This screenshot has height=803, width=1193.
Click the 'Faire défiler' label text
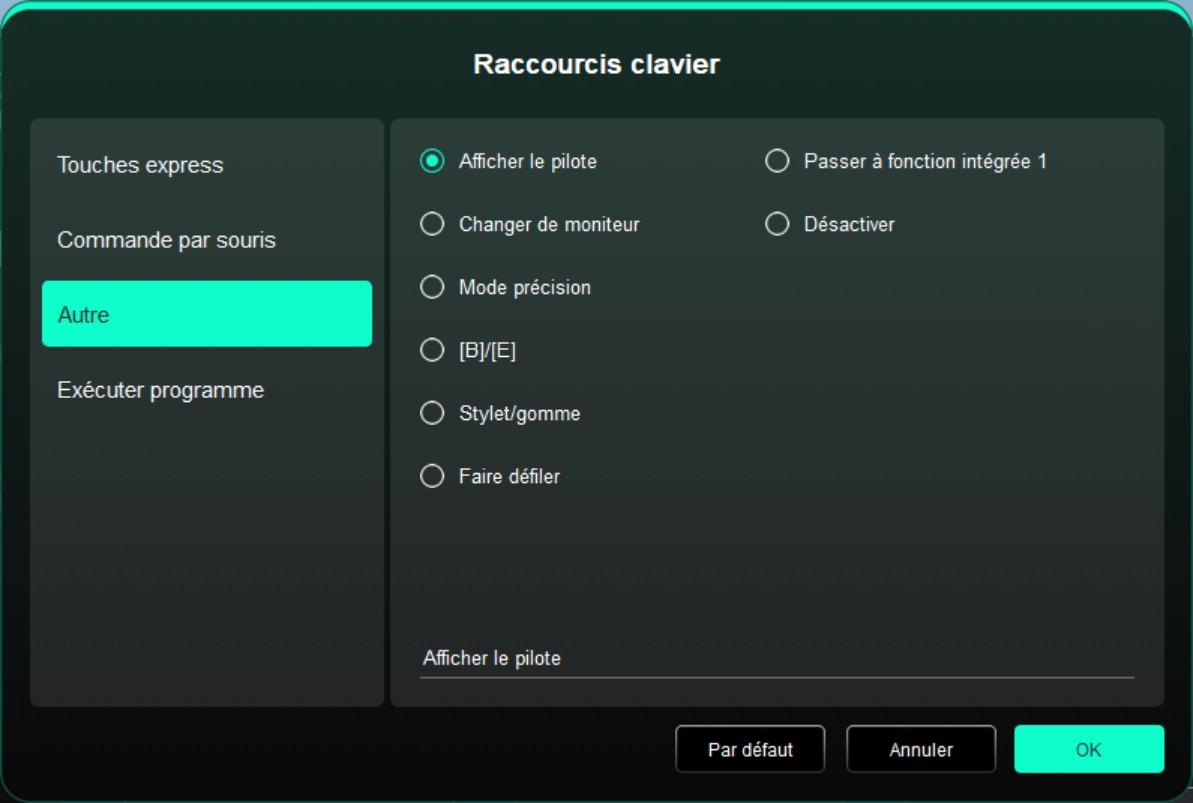coord(509,476)
